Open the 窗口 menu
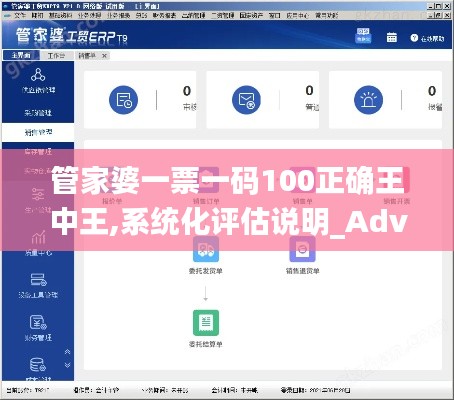Viewport: 454px width, 400px height. point(274,15)
